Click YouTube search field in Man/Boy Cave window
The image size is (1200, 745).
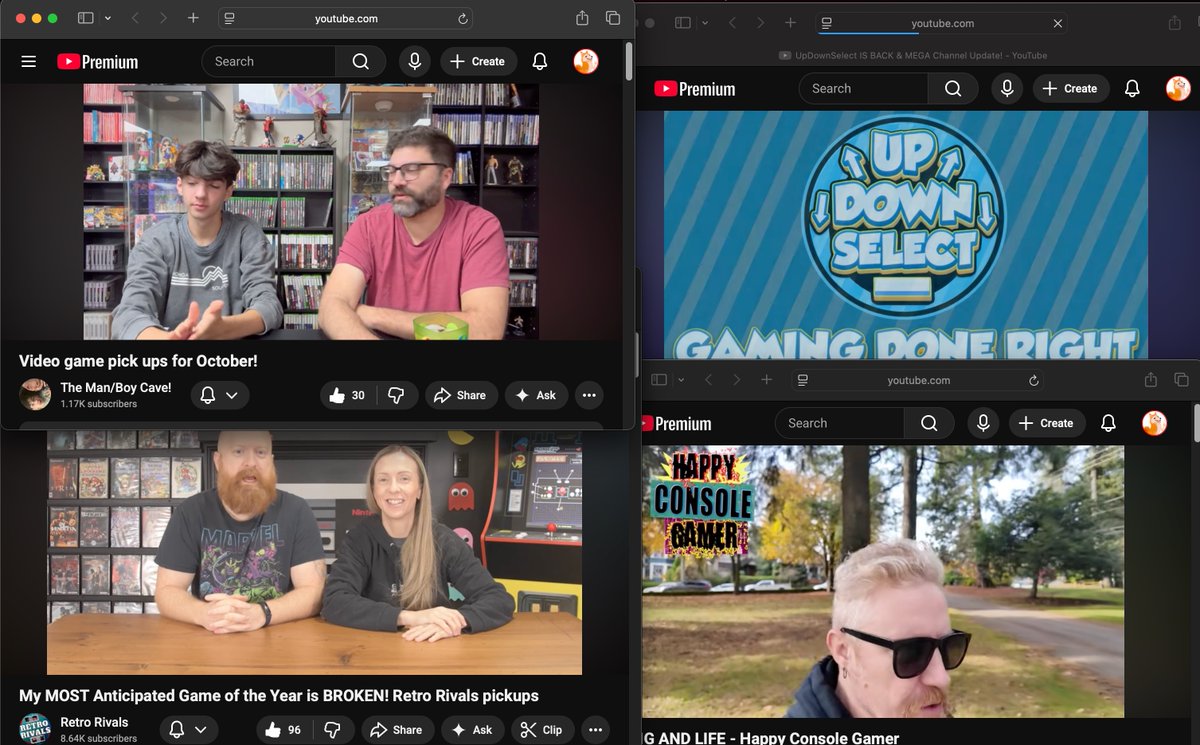pos(269,62)
